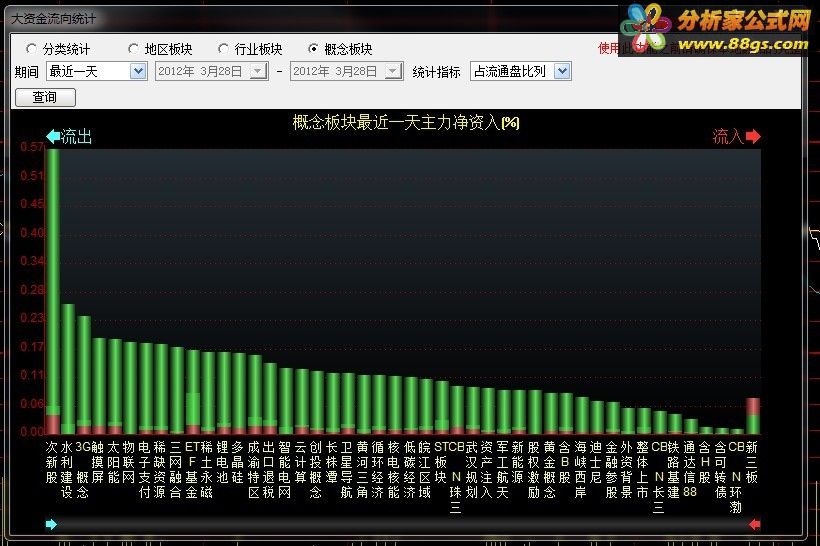Click the 海峡西岸 column label
The width and height of the screenshot is (820, 546).
(580, 470)
